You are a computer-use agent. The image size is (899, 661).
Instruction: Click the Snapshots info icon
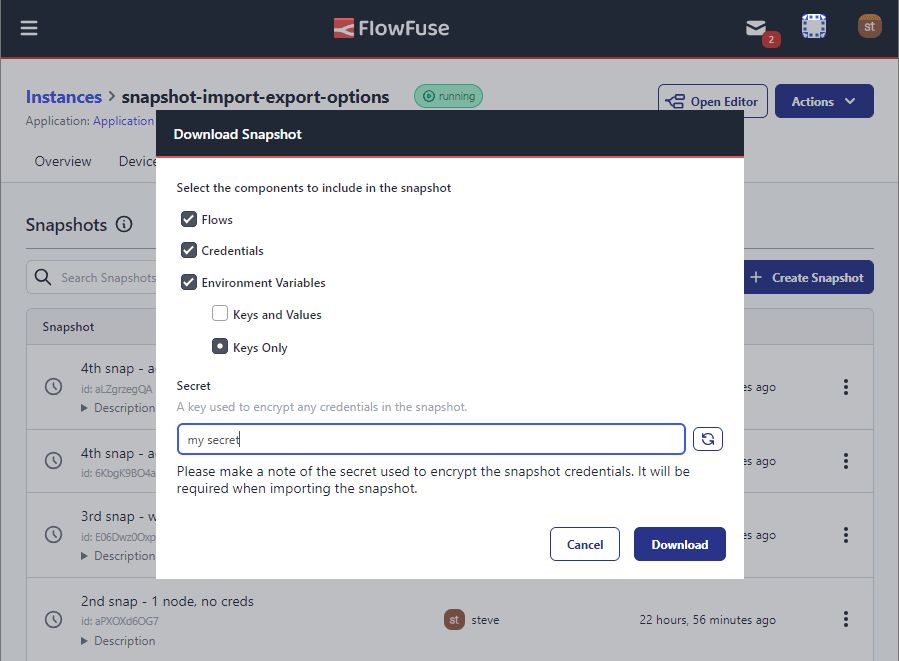coord(124,225)
